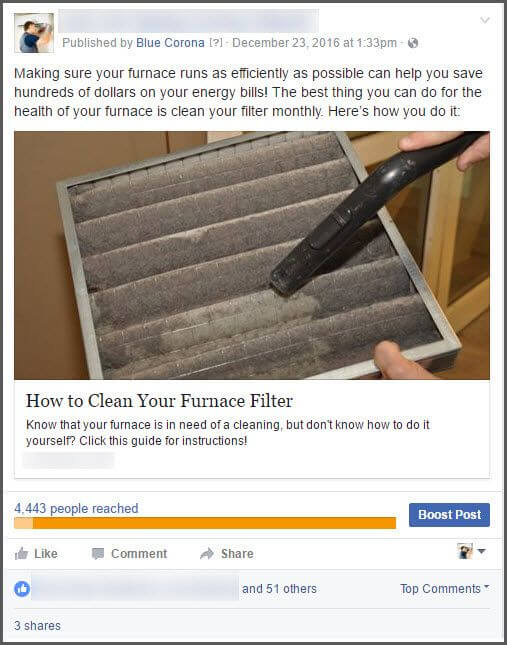
Task: Click the Boost Post button
Action: [449, 515]
